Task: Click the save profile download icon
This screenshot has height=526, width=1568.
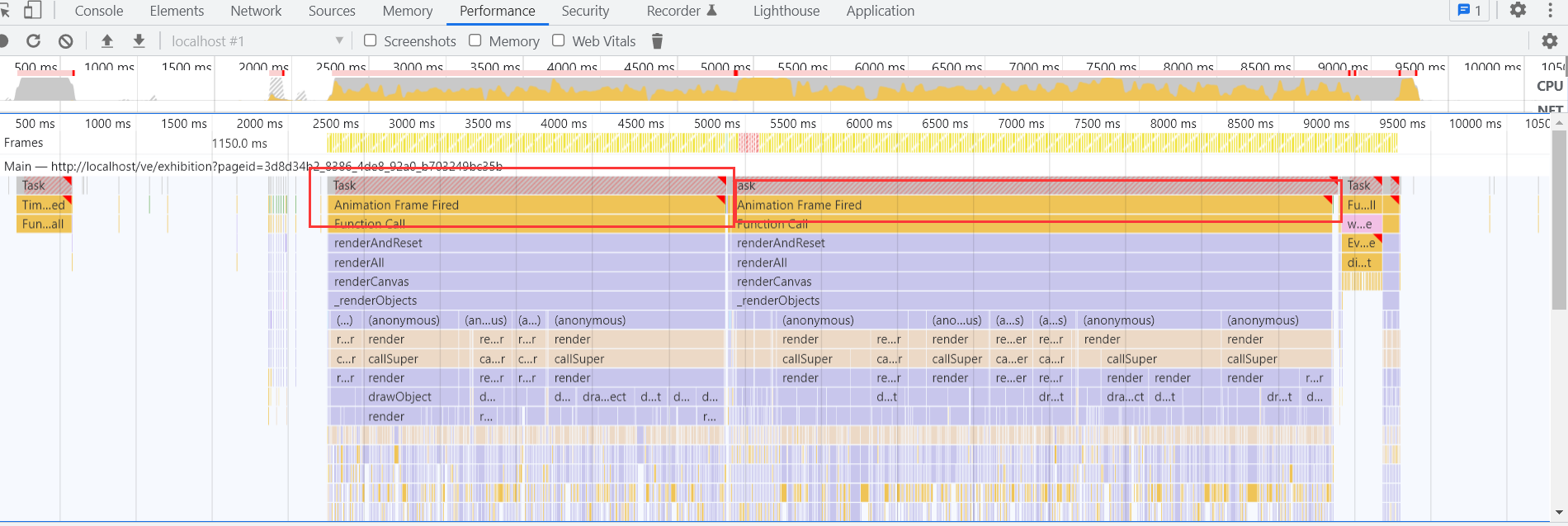Action: pos(139,40)
